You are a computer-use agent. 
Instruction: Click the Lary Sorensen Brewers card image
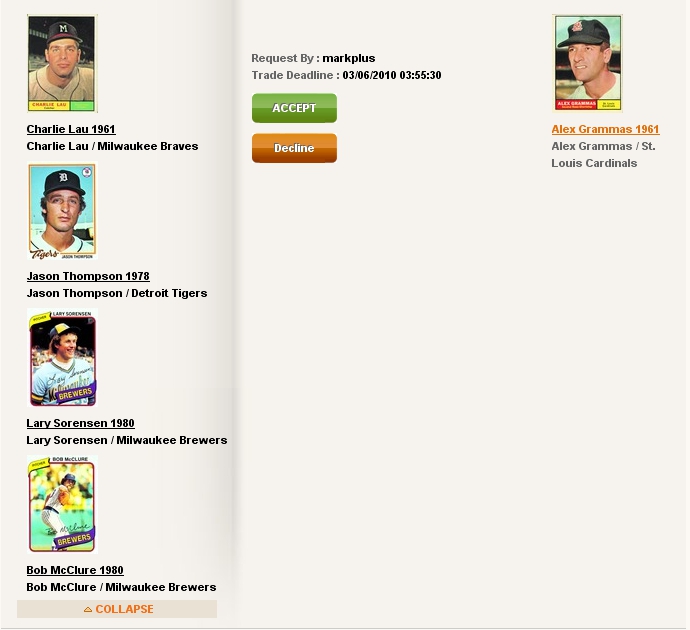pyautogui.click(x=62, y=358)
